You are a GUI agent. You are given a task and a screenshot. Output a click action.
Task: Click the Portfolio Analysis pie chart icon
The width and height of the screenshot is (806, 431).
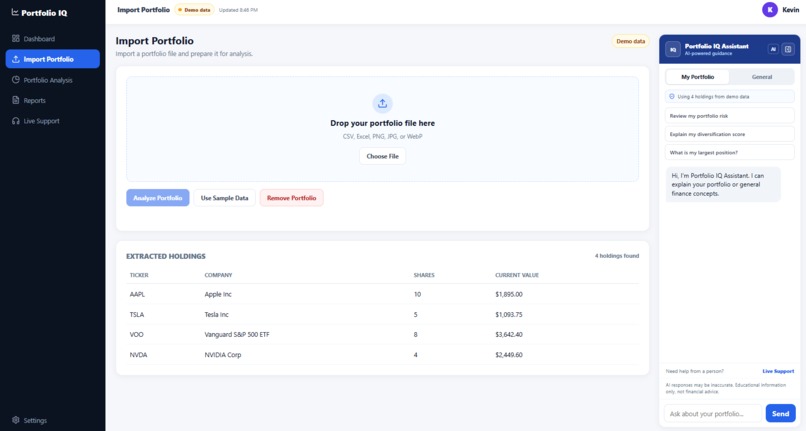[x=15, y=80]
